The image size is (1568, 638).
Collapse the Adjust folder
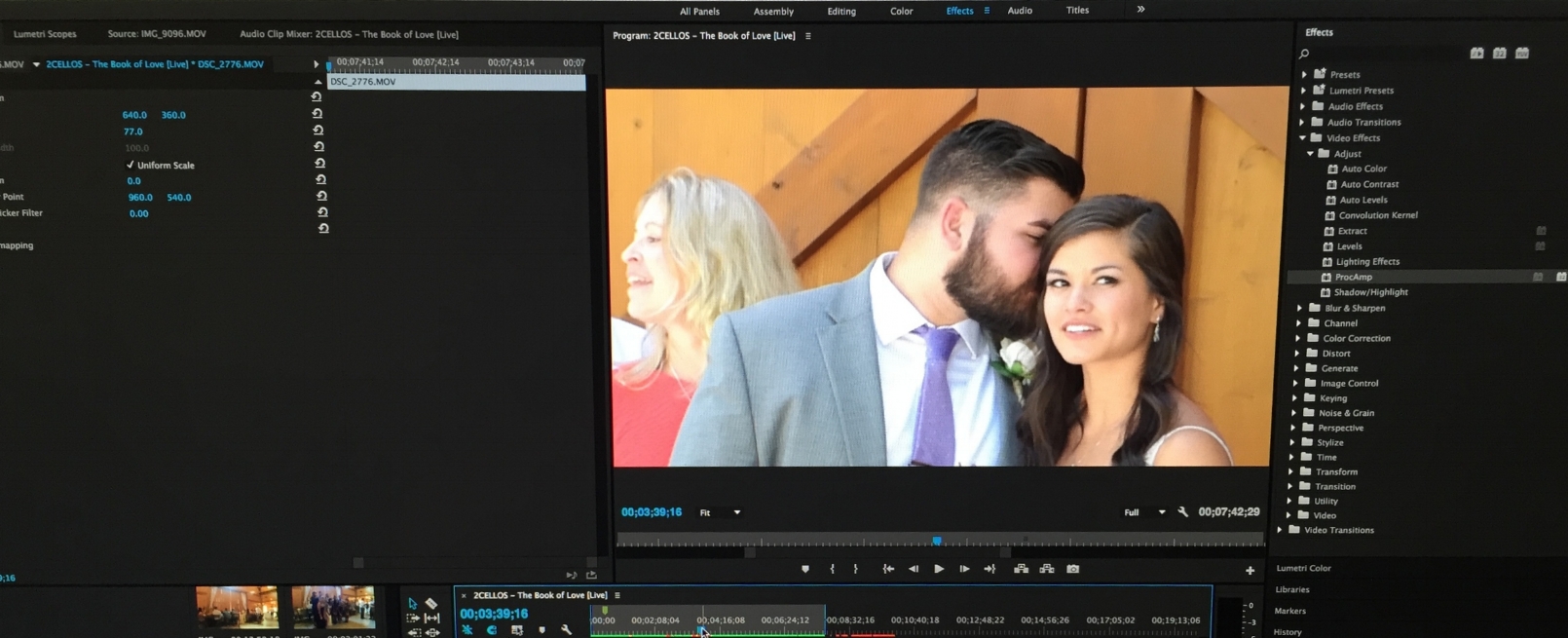click(x=1310, y=154)
